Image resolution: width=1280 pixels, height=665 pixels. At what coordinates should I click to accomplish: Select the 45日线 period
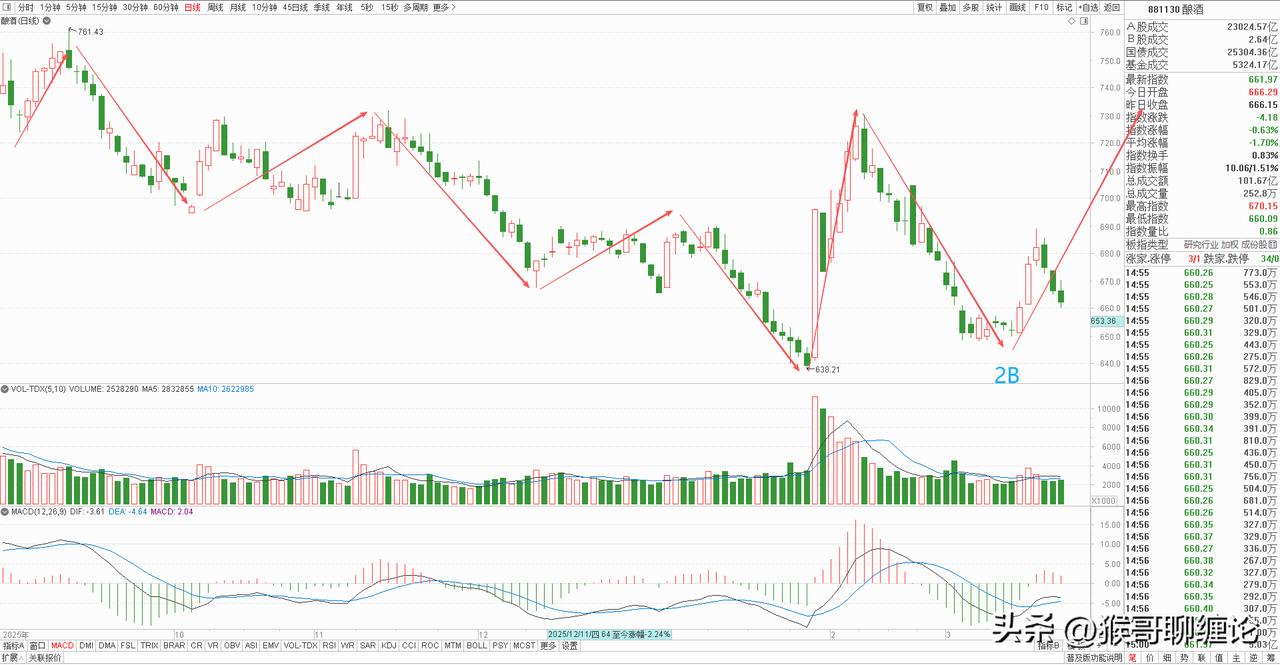(x=295, y=7)
